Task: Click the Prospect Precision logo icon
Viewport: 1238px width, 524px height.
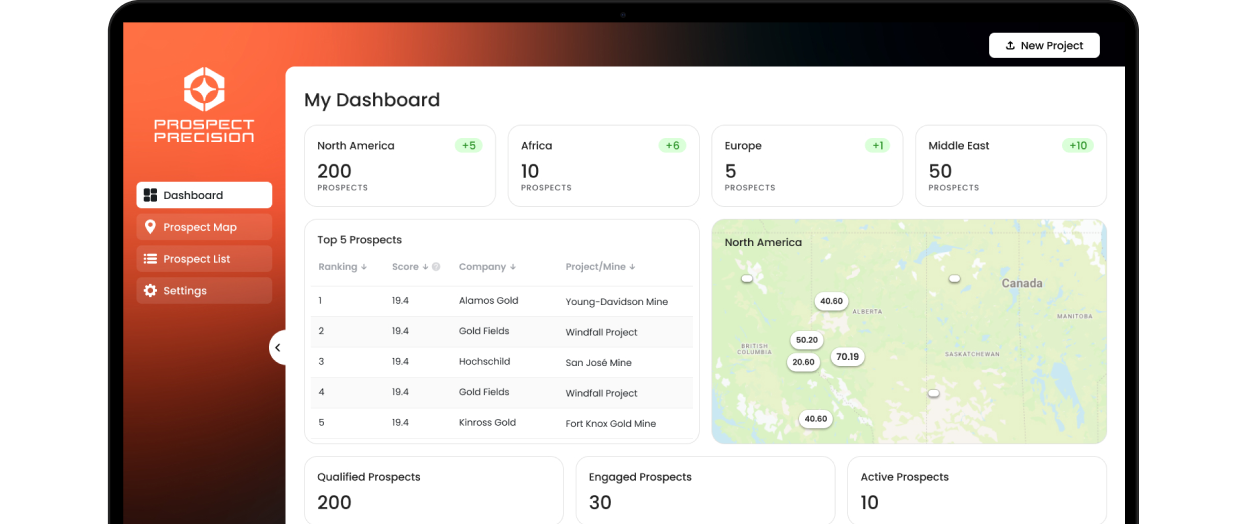Action: coord(204,90)
